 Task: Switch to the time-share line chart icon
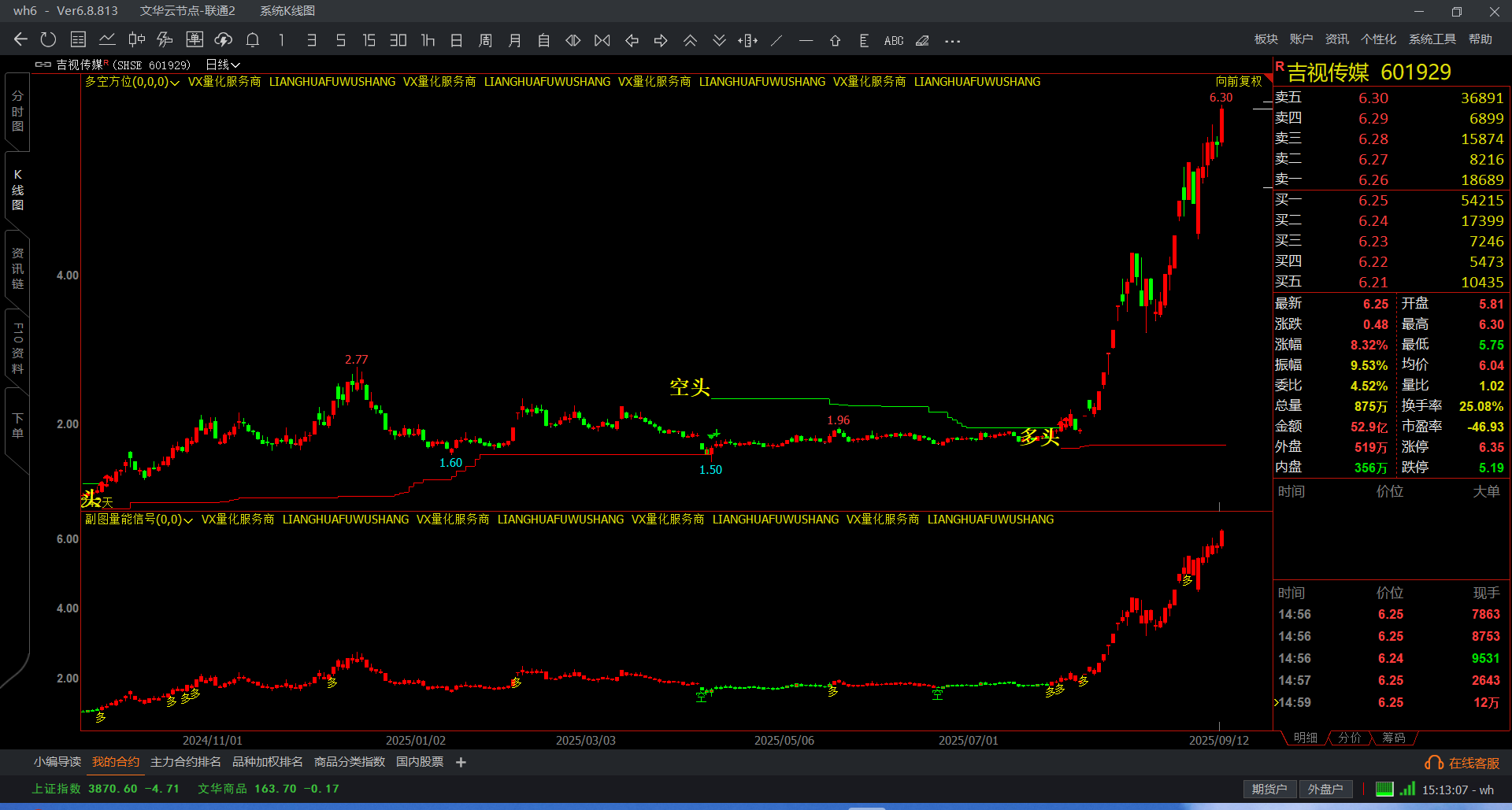[x=107, y=39]
